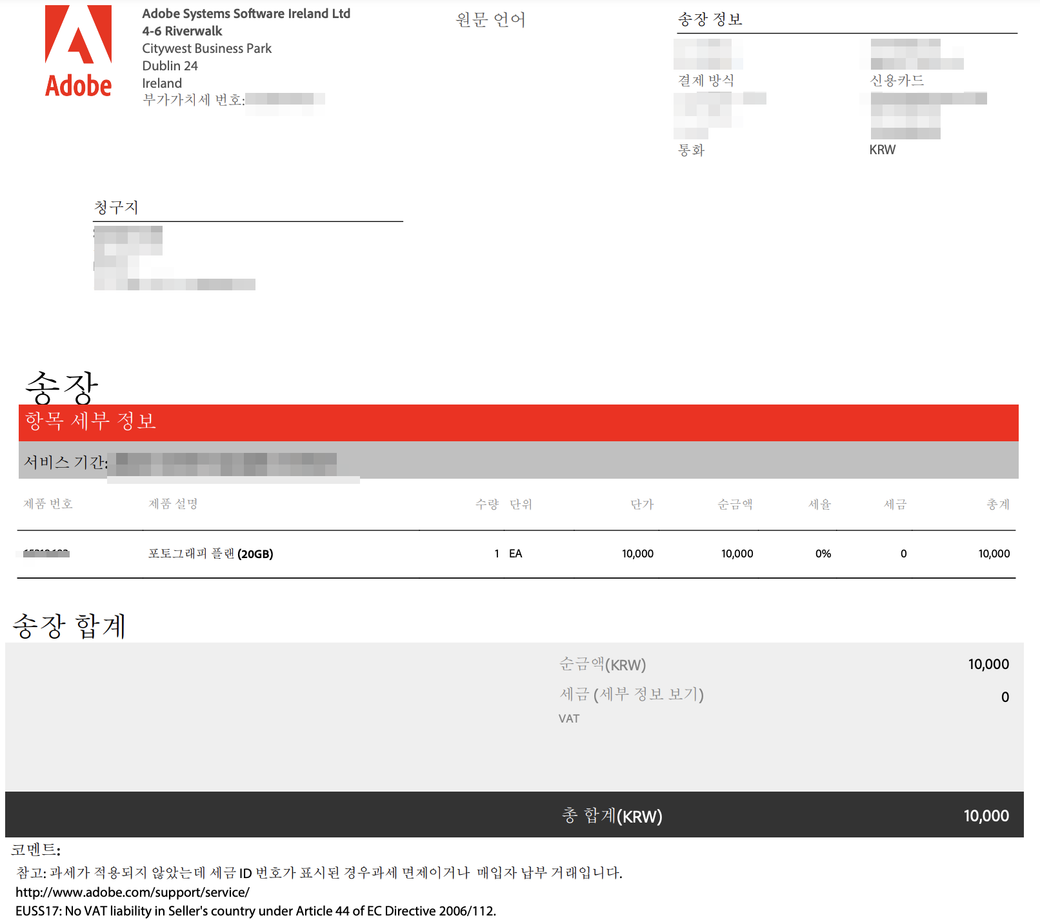The width and height of the screenshot is (1040, 920).
Task: Click the 총계 column header
Action: tap(997, 504)
